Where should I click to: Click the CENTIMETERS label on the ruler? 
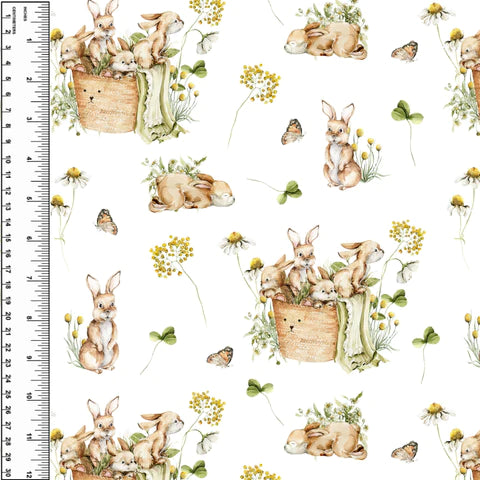click(x=14, y=20)
